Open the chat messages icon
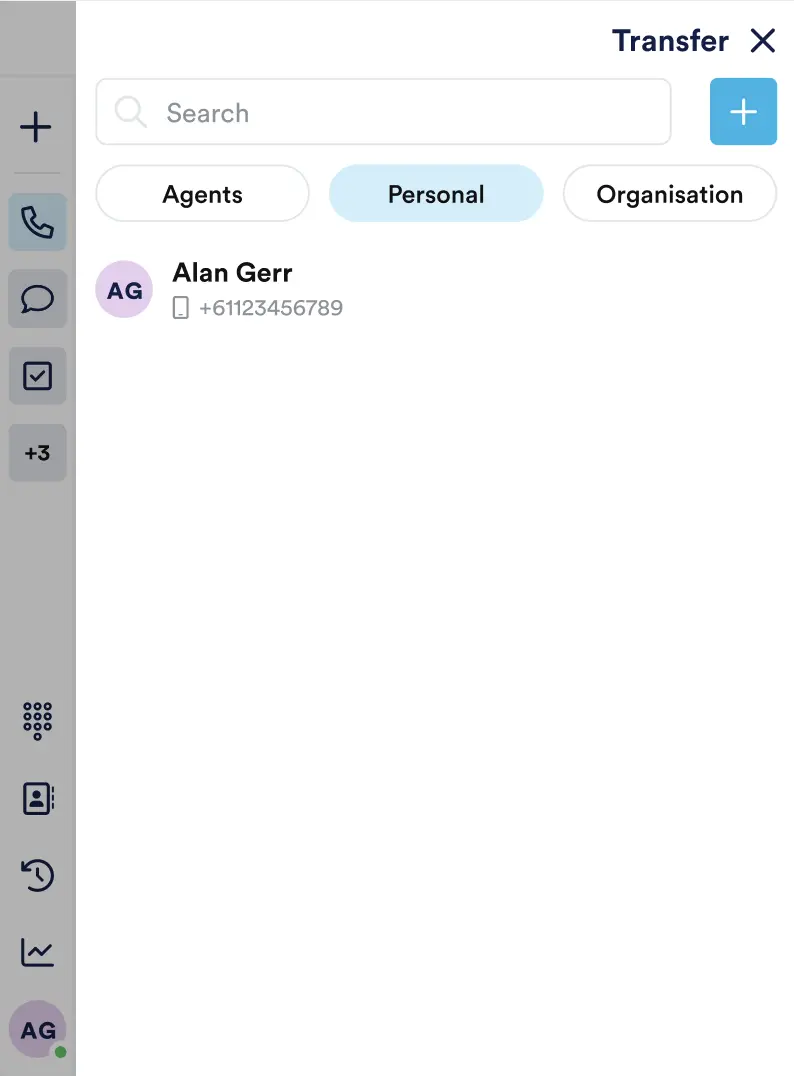The image size is (794, 1076). [x=37, y=298]
